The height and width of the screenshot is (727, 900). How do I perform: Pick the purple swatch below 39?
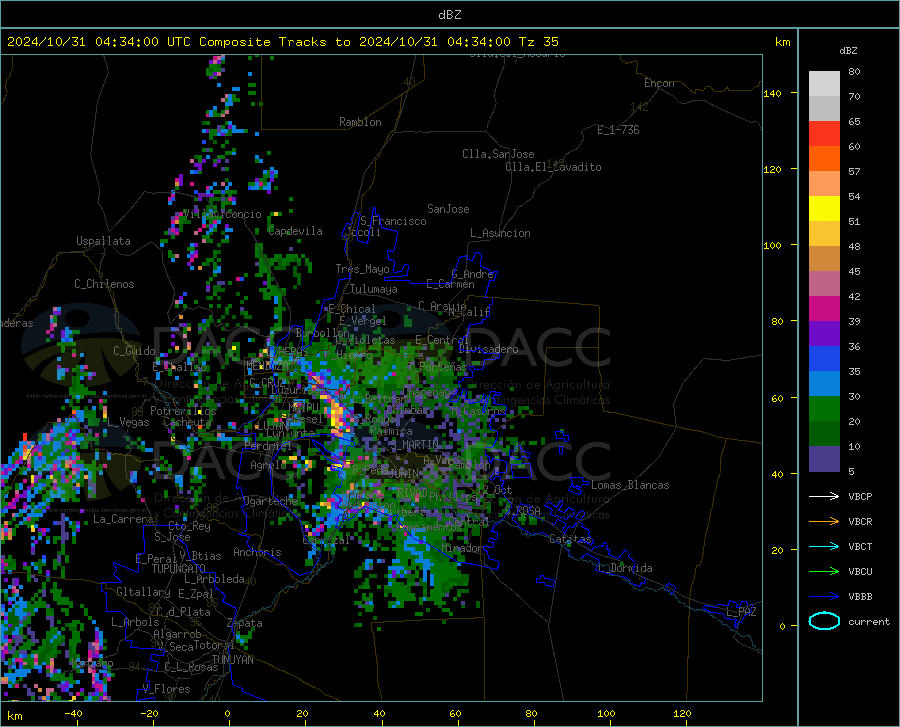tap(824, 334)
